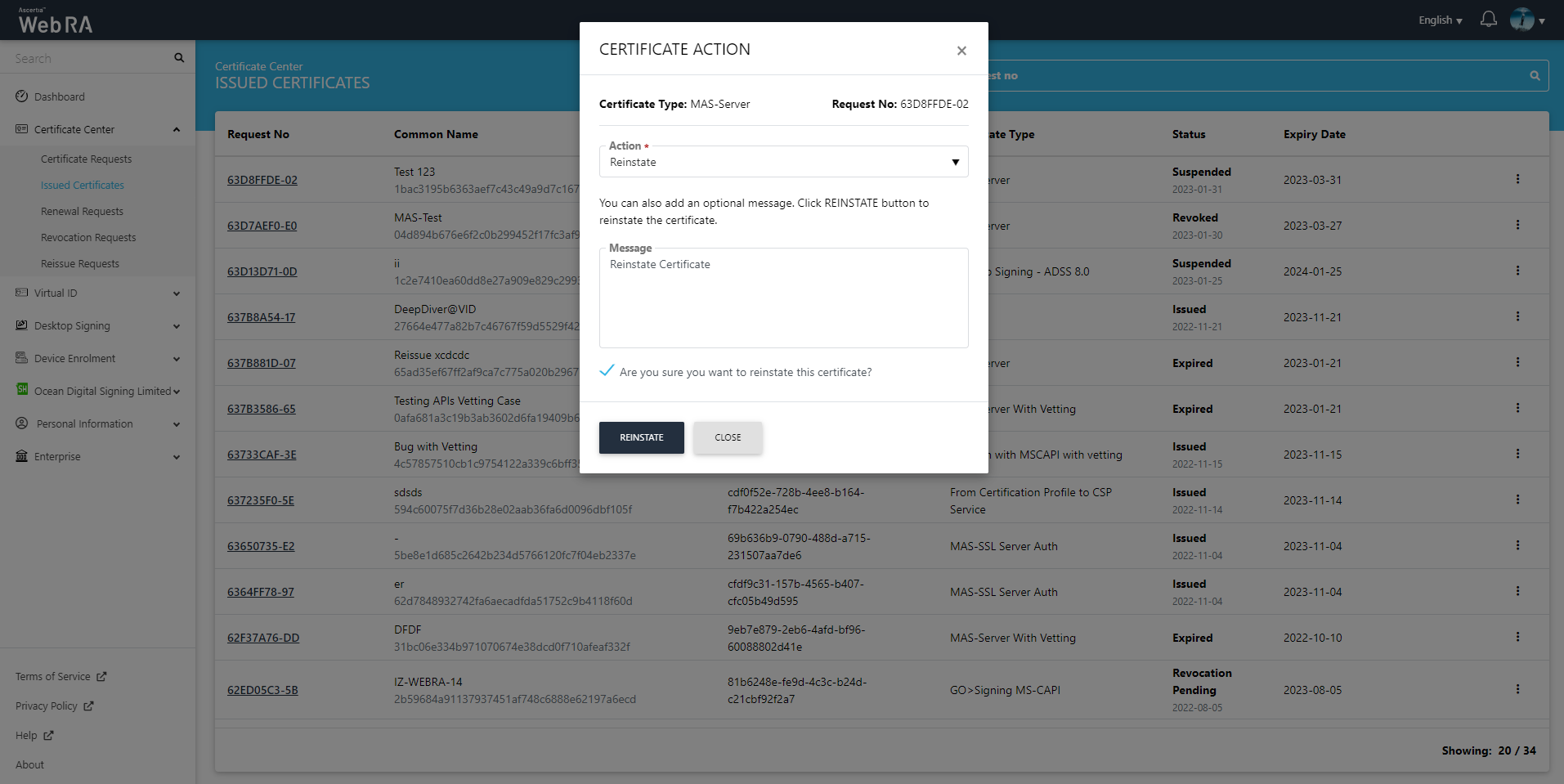Open the Action dropdown showing Reinstate

click(783, 162)
